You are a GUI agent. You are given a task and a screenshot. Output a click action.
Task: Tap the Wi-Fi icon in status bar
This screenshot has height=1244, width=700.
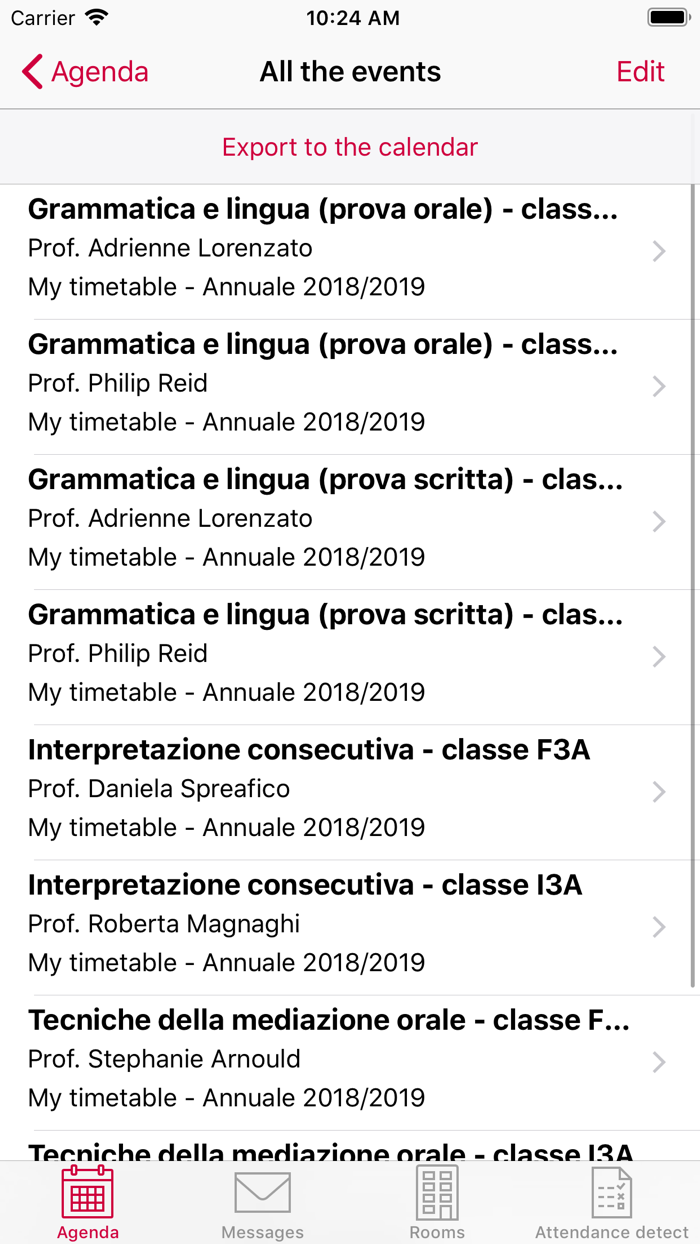click(96, 18)
